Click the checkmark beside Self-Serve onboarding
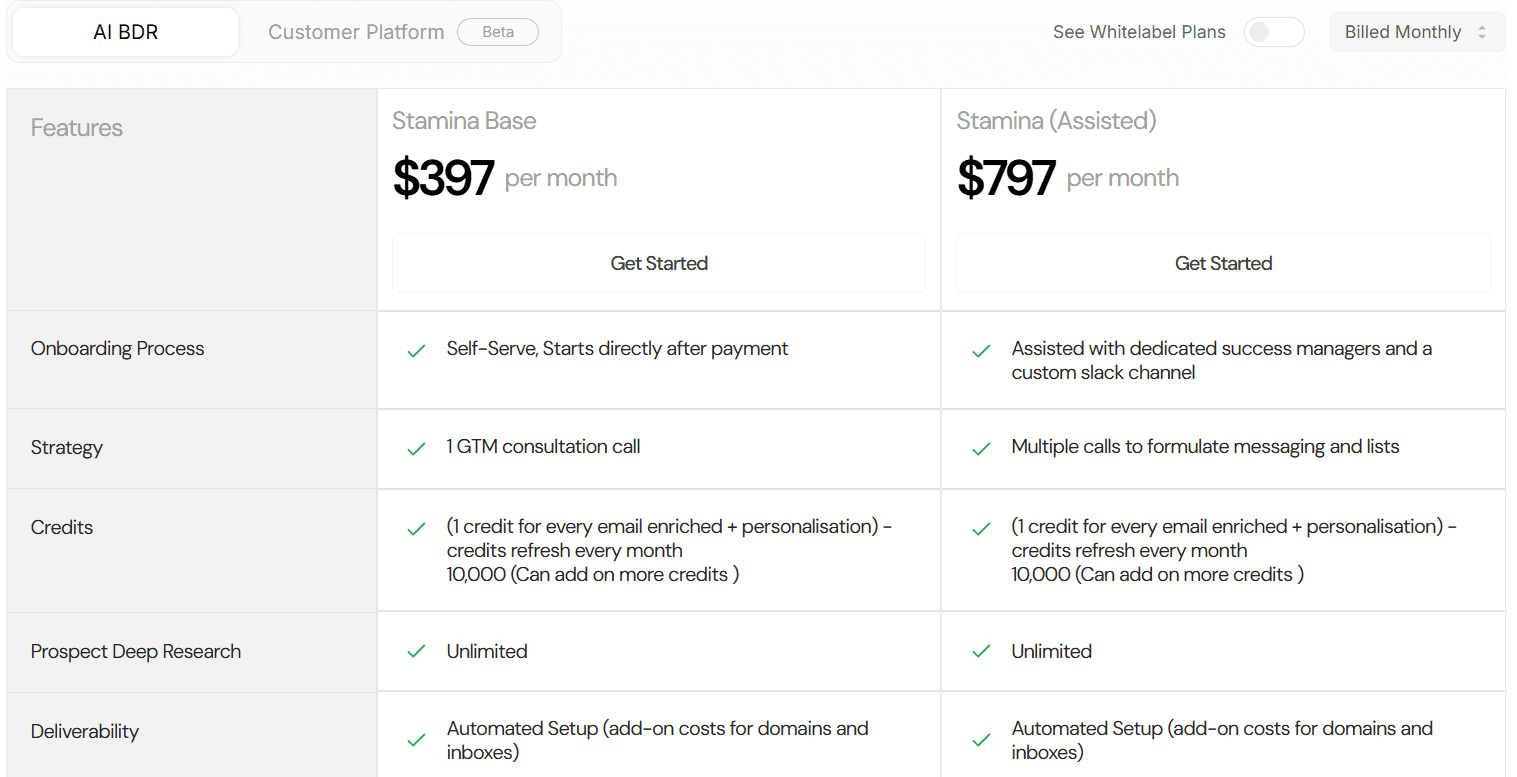 (416, 351)
